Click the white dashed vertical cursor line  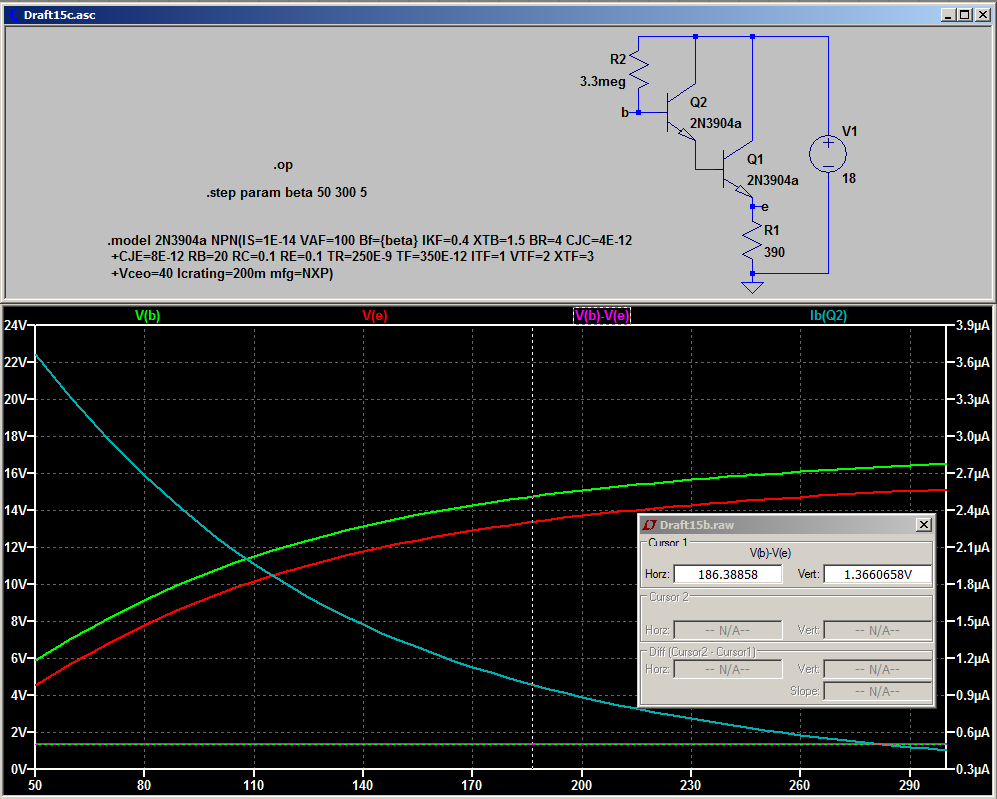[x=533, y=547]
